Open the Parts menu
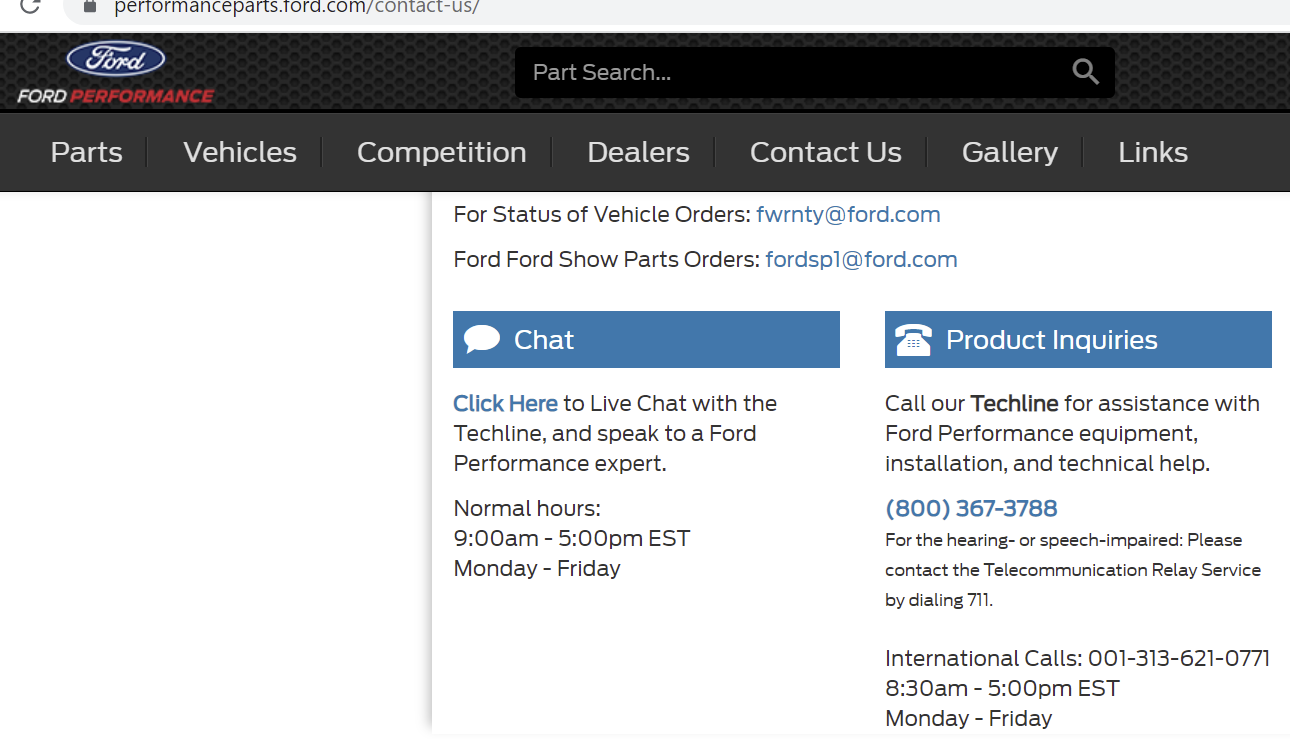The height and width of the screenshot is (739, 1290). 85,152
